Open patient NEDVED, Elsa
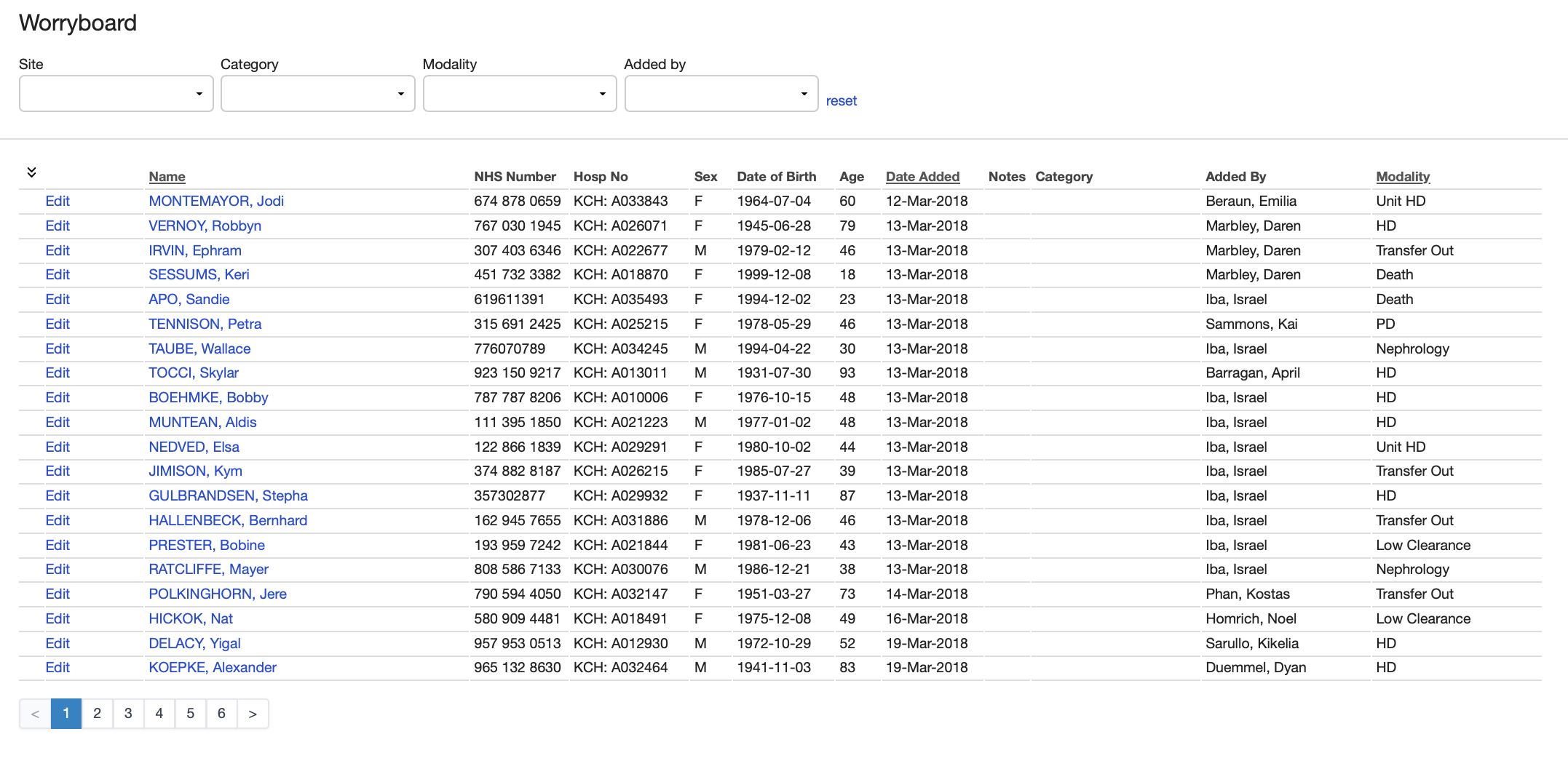 194,447
